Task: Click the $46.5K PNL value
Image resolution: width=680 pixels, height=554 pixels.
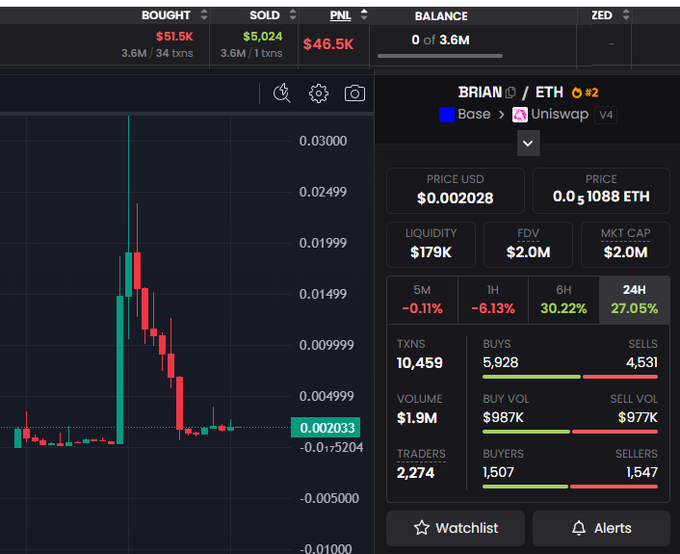Action: (x=328, y=44)
